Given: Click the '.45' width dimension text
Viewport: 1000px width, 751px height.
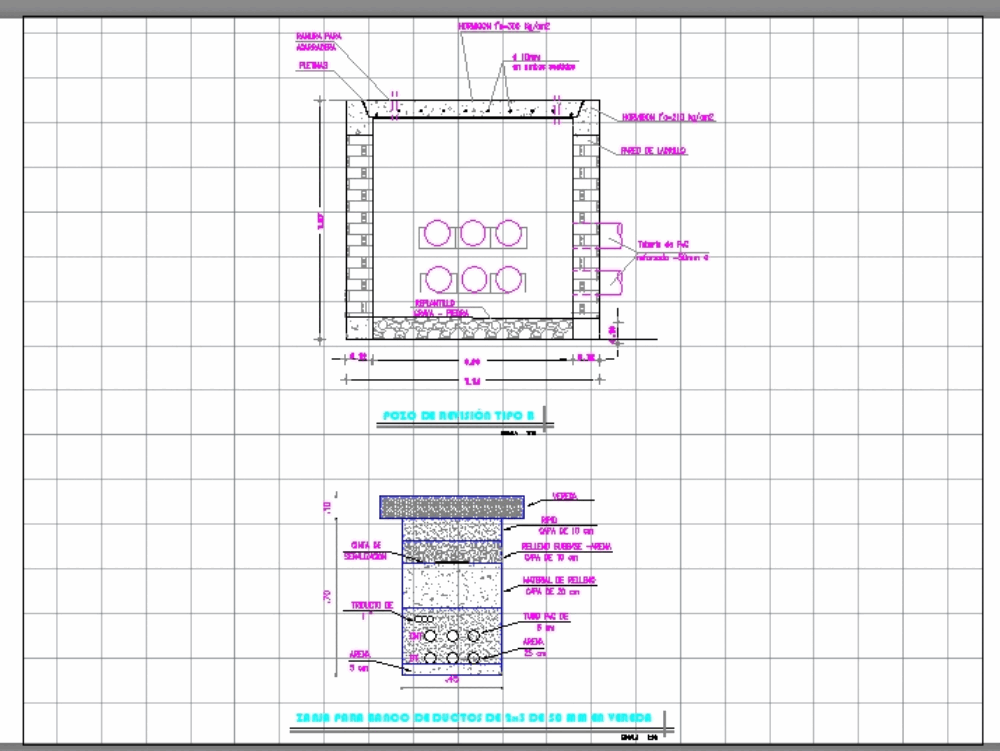Looking at the screenshot, I should pos(452,680).
